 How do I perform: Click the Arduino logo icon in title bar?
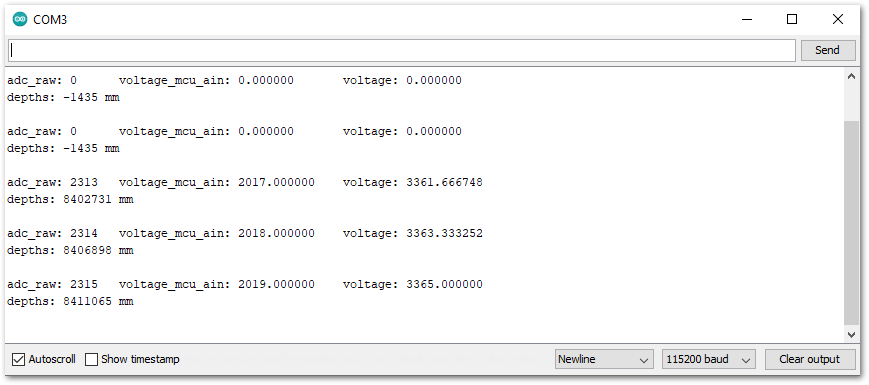[19, 19]
